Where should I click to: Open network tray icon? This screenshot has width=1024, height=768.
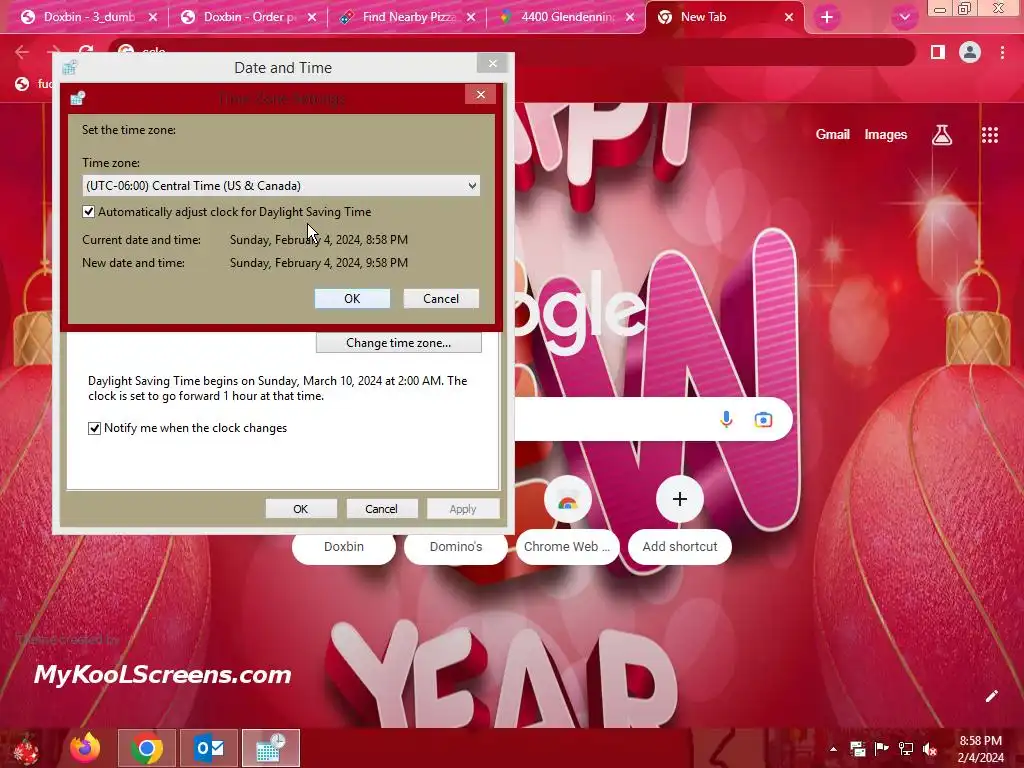point(906,749)
